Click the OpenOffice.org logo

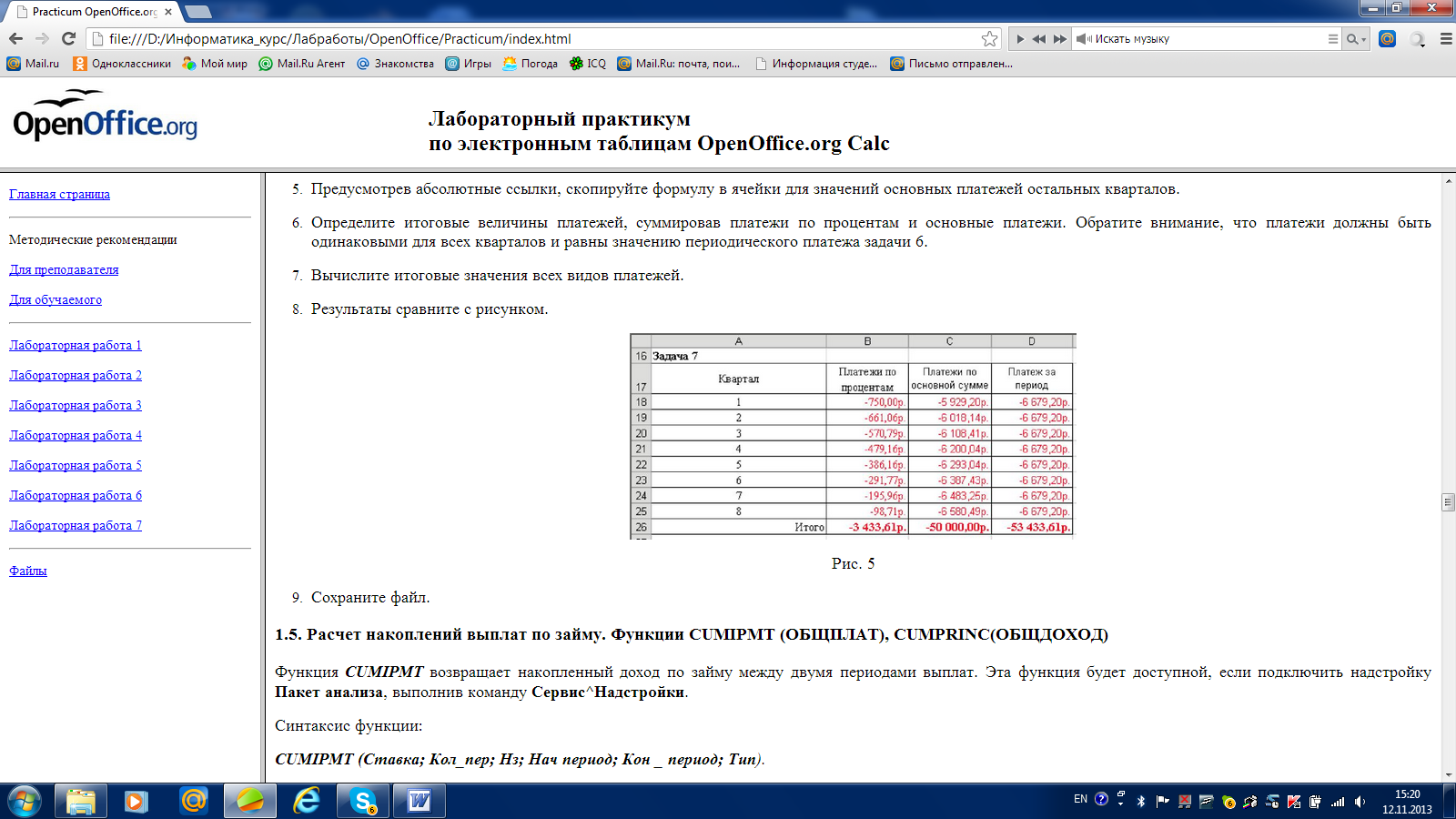[105, 116]
